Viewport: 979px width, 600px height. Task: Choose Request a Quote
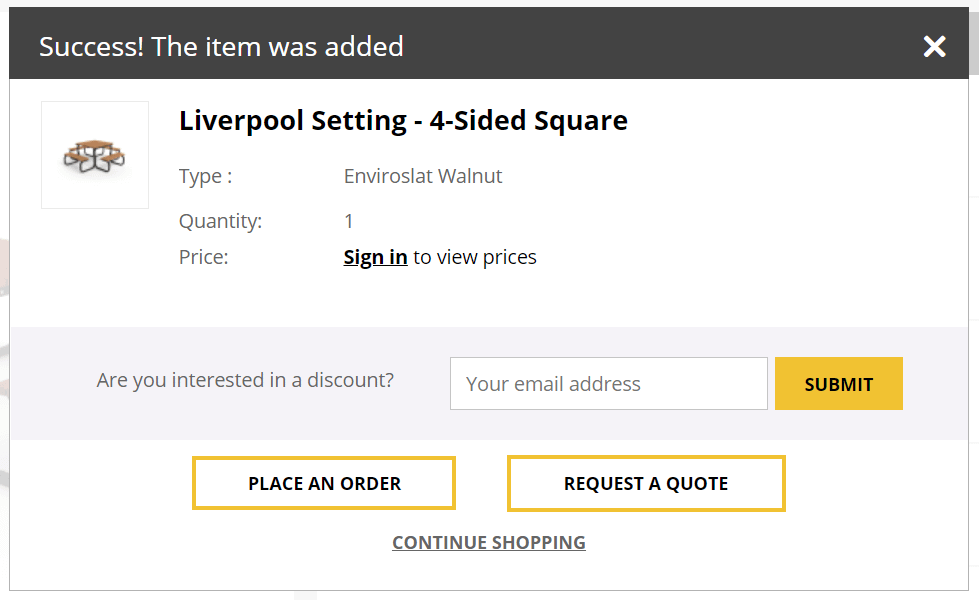click(x=646, y=483)
